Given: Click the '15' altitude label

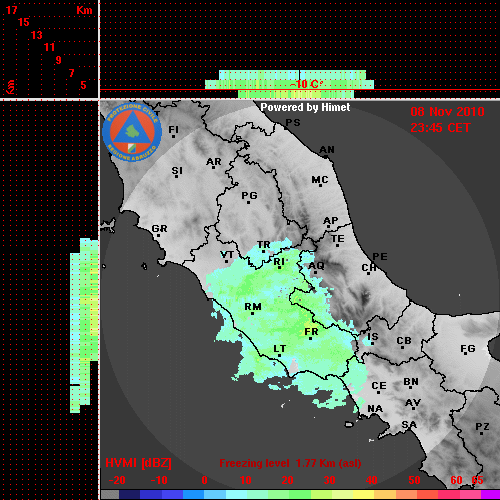Looking at the screenshot, I should click(x=24, y=22).
